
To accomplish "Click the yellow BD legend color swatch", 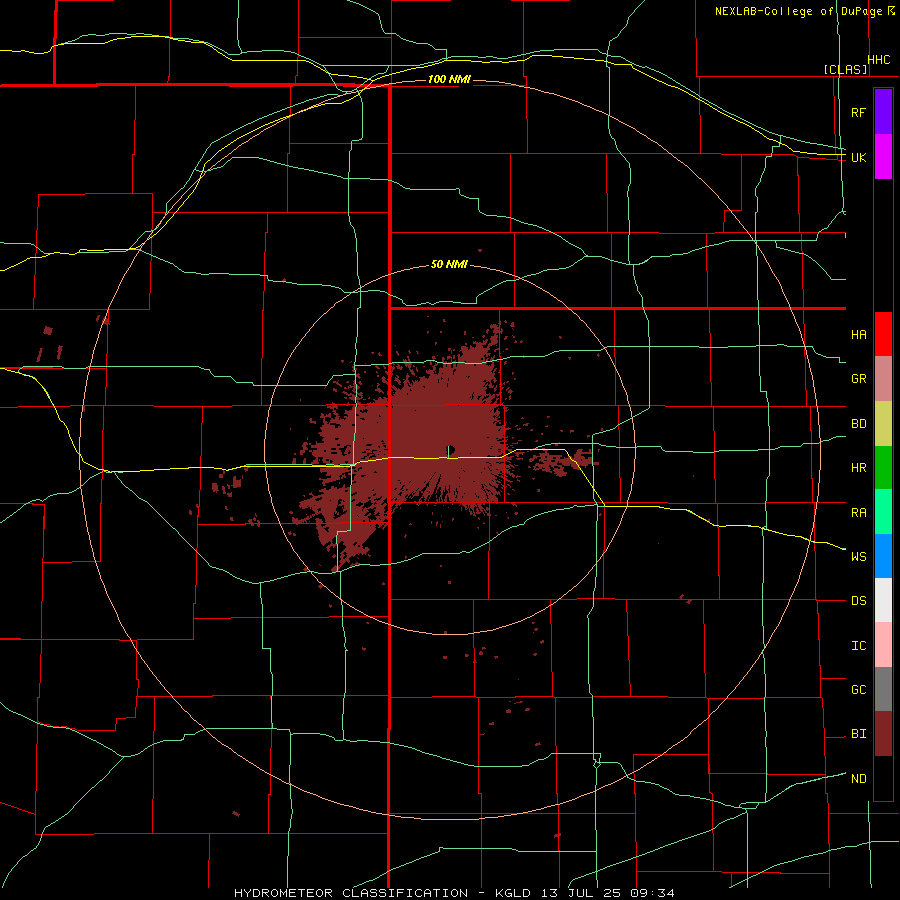I will click(883, 424).
